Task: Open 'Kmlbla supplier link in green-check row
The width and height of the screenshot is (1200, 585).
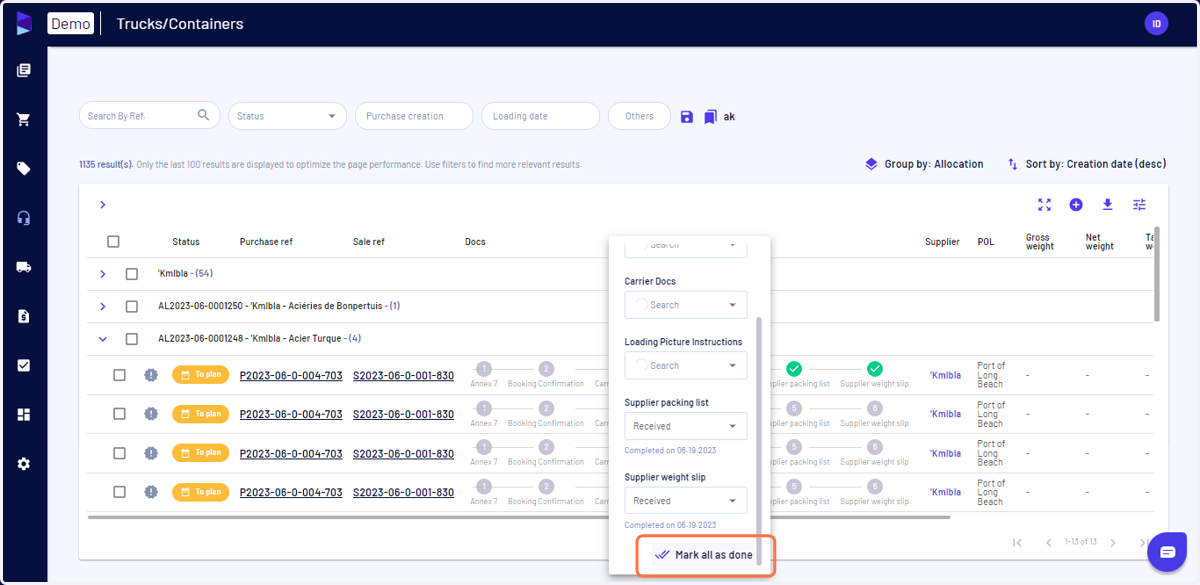Action: pyautogui.click(x=945, y=376)
